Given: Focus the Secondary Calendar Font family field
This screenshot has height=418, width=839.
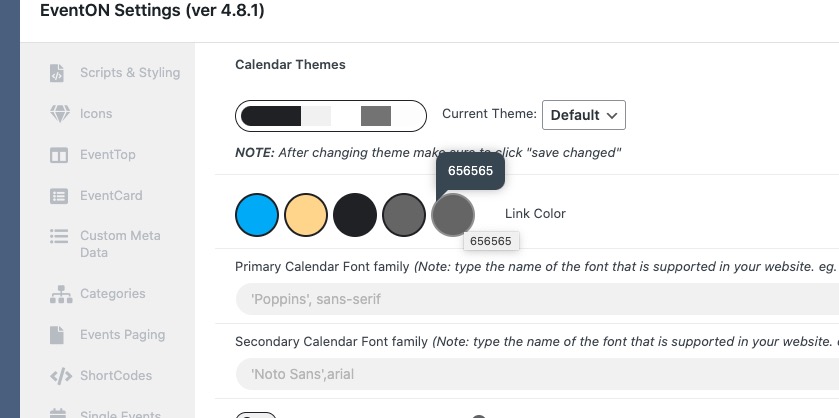Looking at the screenshot, I should (x=537, y=374).
